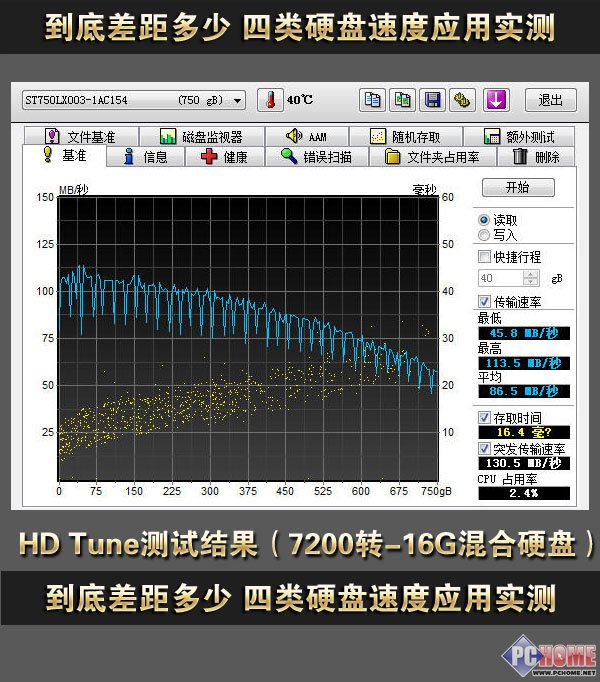Image resolution: width=600 pixels, height=682 pixels.
Task: Switch to the 磁盘监视器 tab
Action: click(x=202, y=137)
